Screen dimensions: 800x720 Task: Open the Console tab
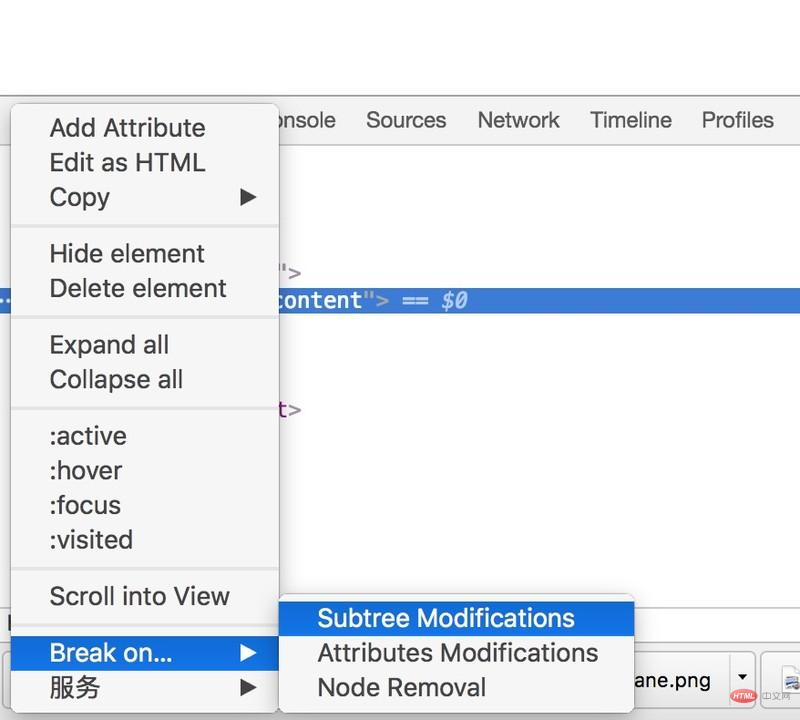(307, 120)
